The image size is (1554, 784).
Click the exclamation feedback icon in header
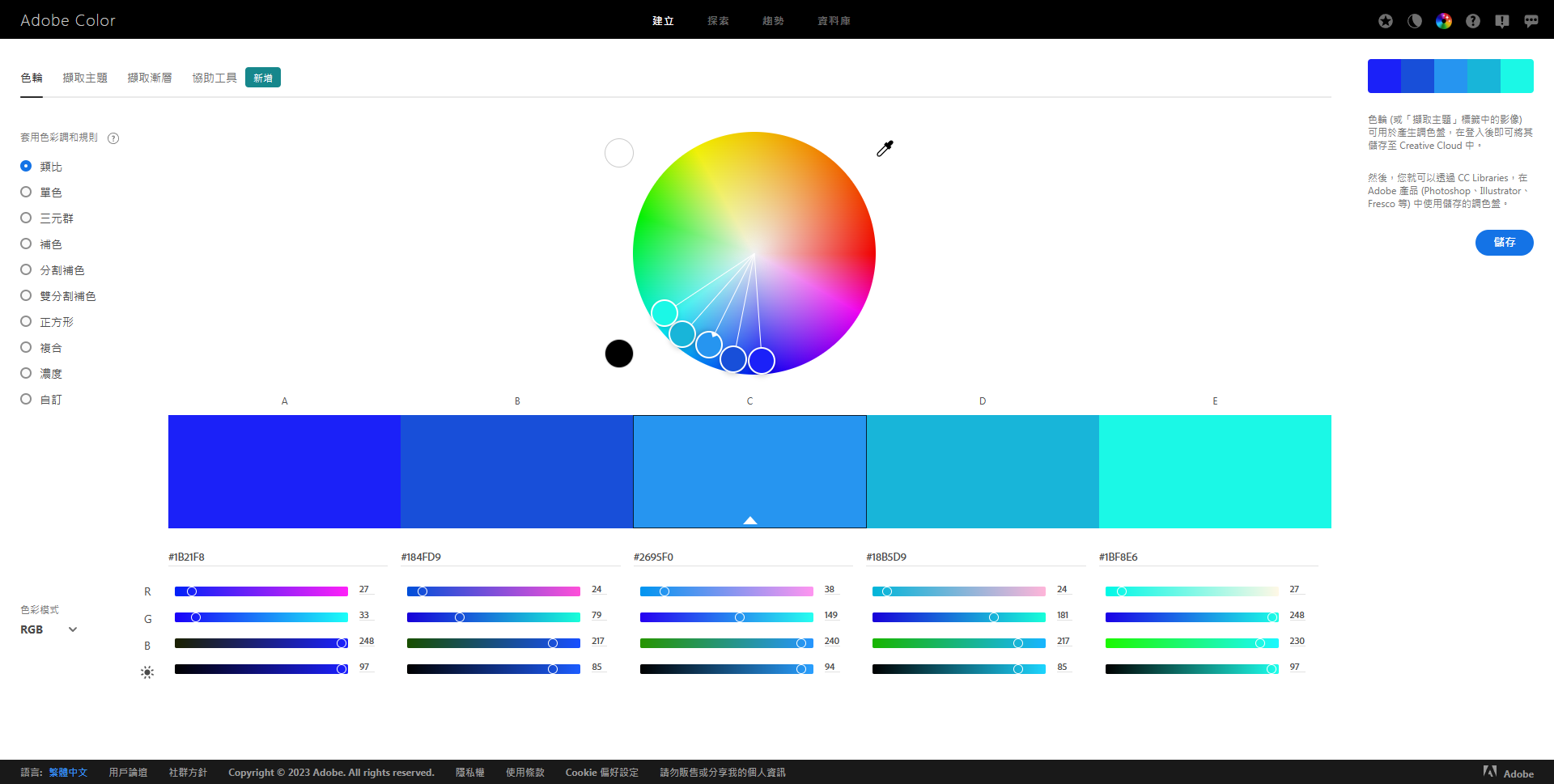[1502, 21]
